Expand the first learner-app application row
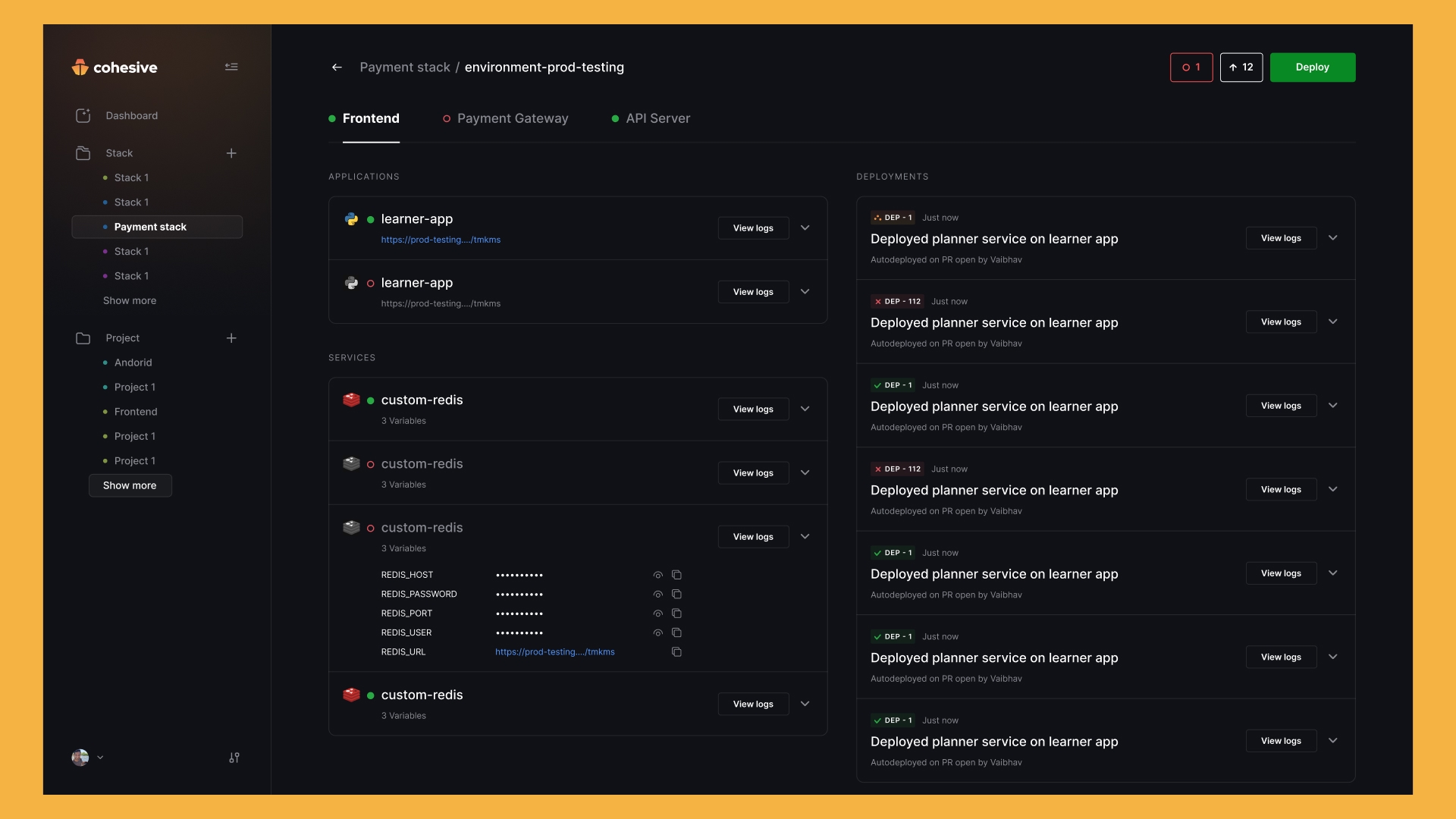Screen dimensions: 1456x819 (805, 228)
